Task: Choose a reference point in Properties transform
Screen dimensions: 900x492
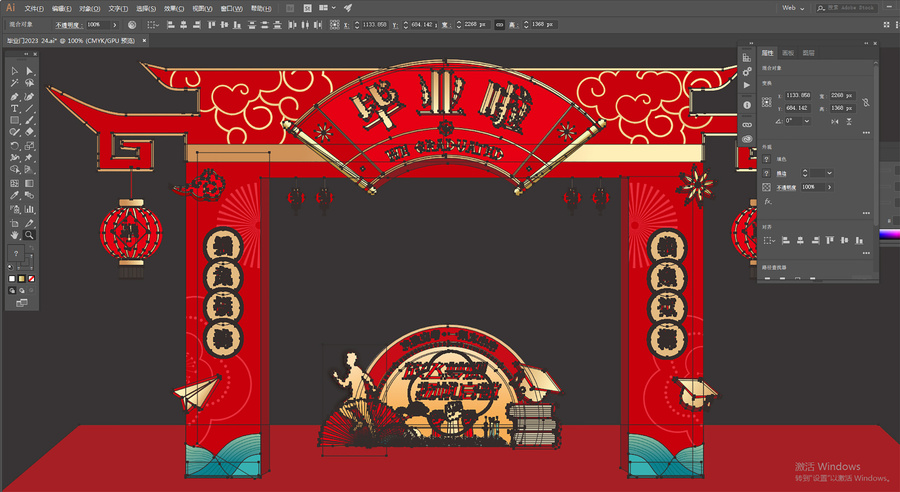Action: [x=767, y=102]
